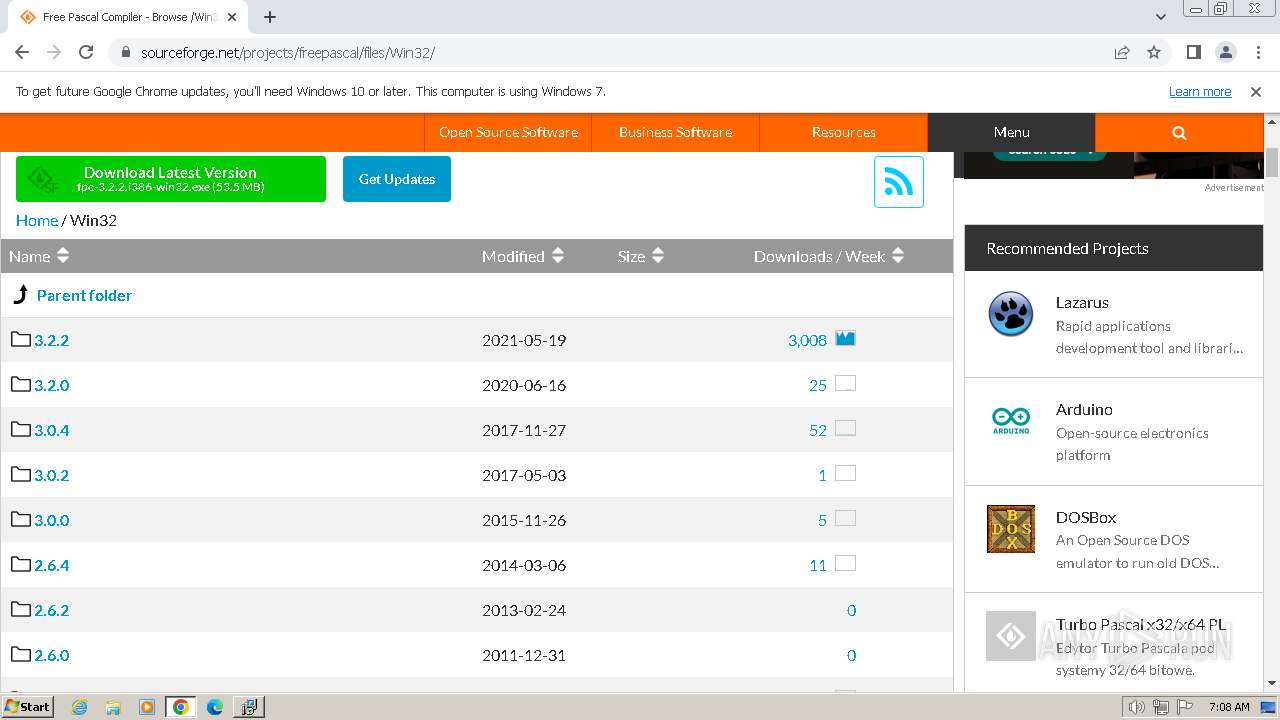
Task: Open Microsoft Edge from the taskbar
Action: pyautogui.click(x=214, y=707)
